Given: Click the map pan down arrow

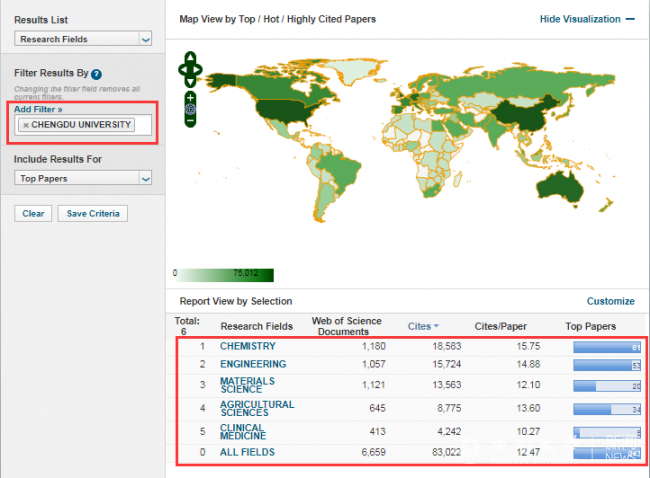Looking at the screenshot, I should point(190,82).
